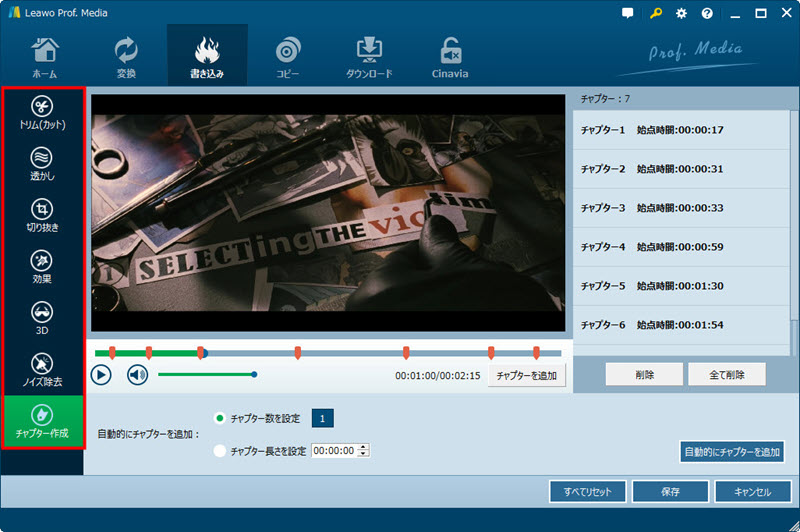Click the 保存 (Save) button
Screen dimensions: 800x532
[670, 492]
